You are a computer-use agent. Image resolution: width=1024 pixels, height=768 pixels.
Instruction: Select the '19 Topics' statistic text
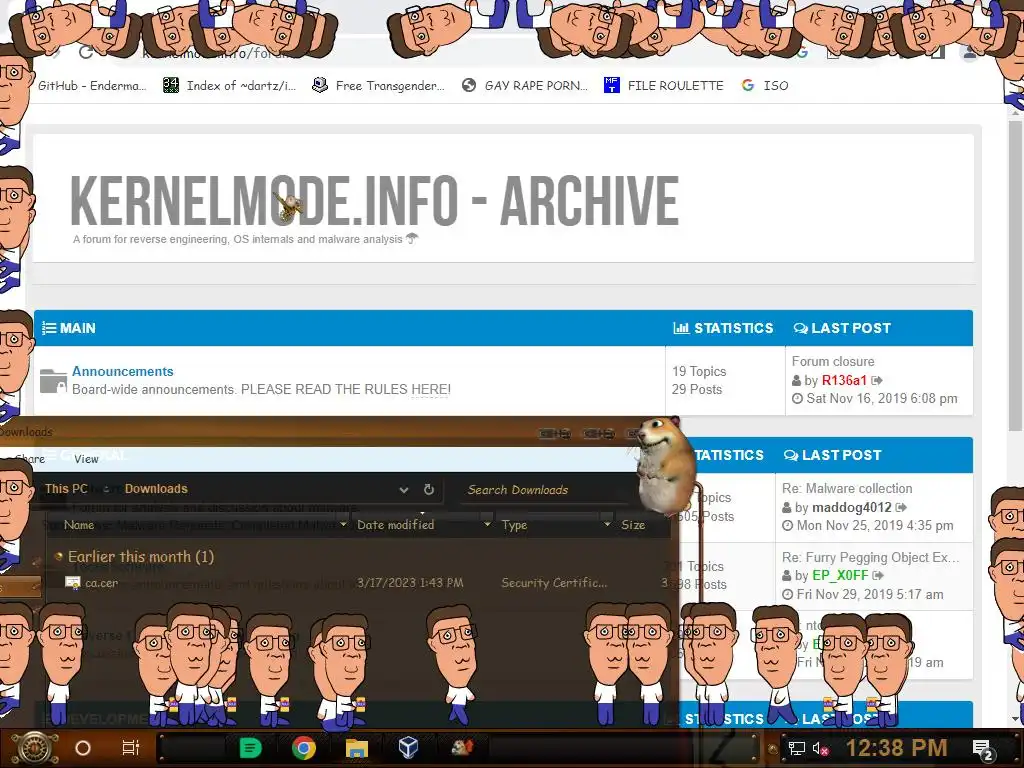[x=699, y=371]
